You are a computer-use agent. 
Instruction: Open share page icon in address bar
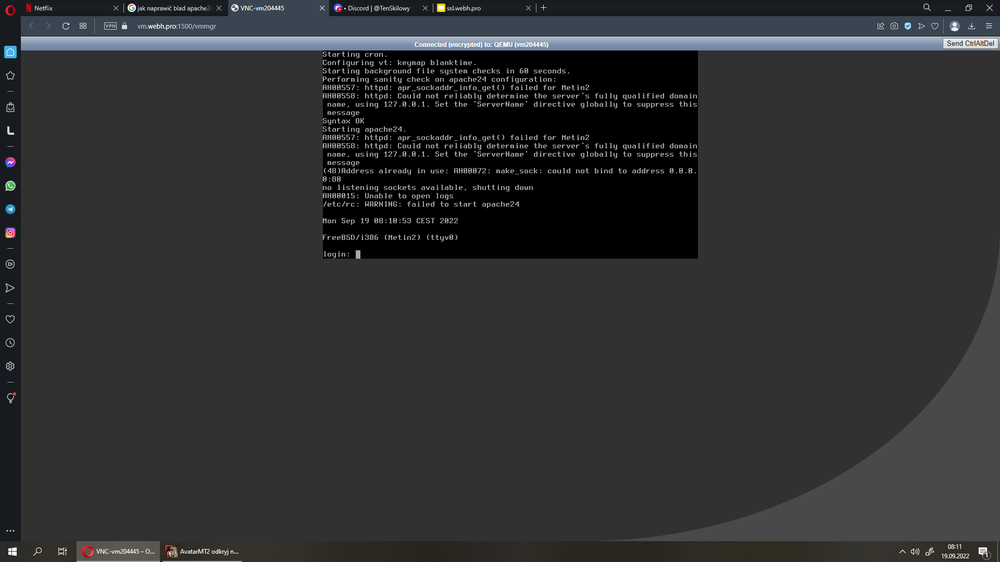pyautogui.click(x=881, y=26)
